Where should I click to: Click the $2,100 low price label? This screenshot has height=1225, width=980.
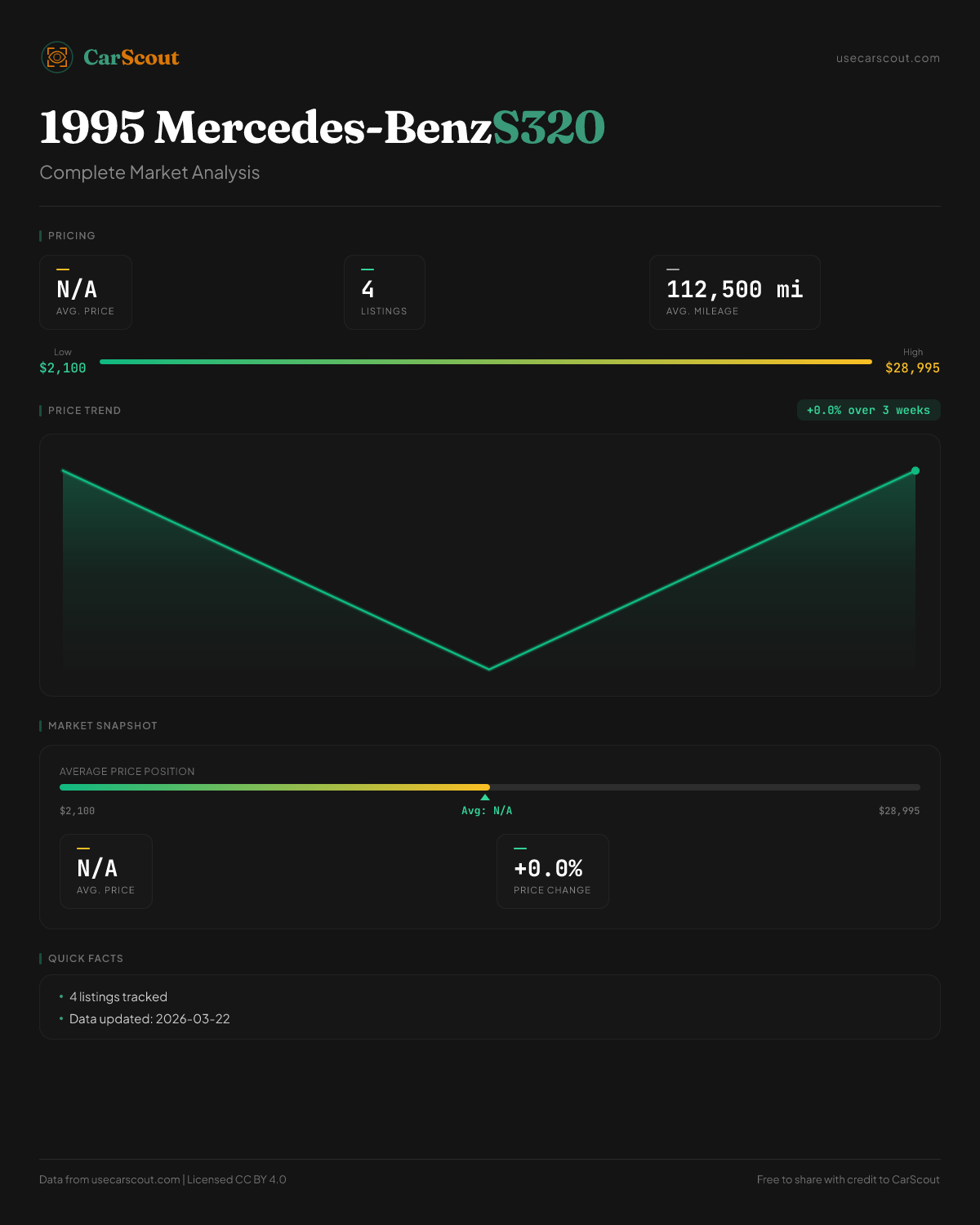point(63,368)
